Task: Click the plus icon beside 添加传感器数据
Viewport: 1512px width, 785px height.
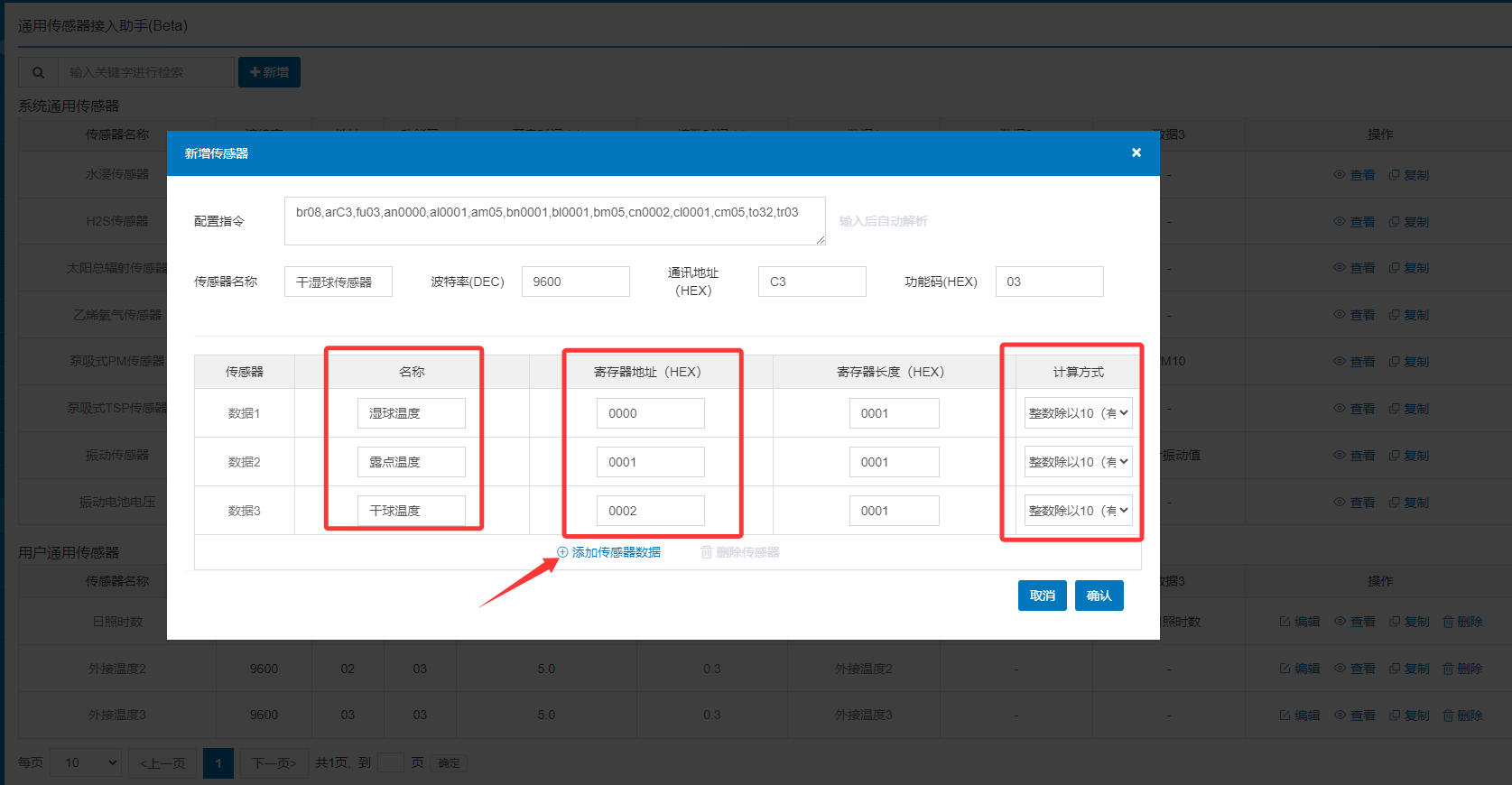Action: pyautogui.click(x=562, y=552)
